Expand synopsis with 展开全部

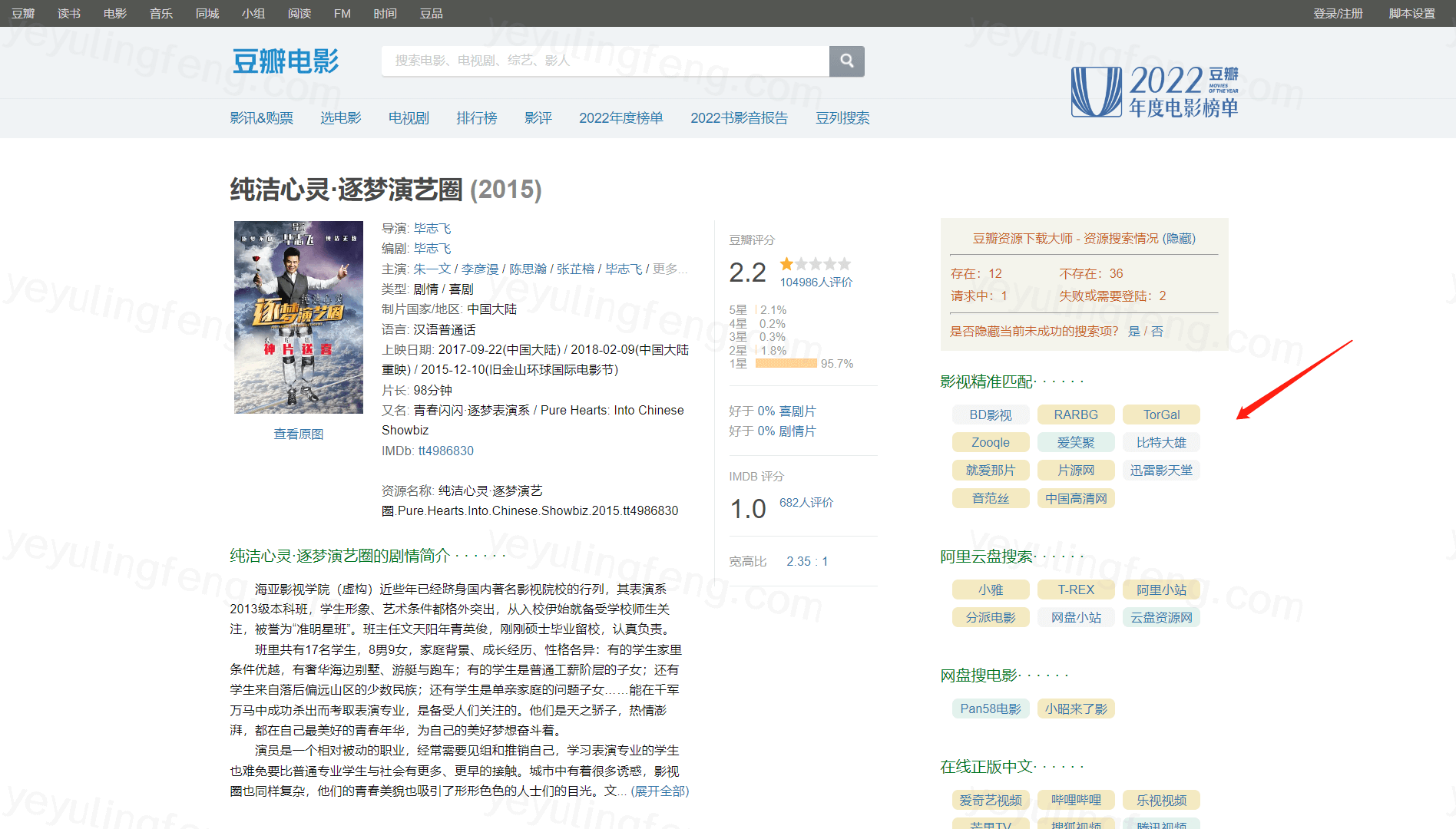660,791
